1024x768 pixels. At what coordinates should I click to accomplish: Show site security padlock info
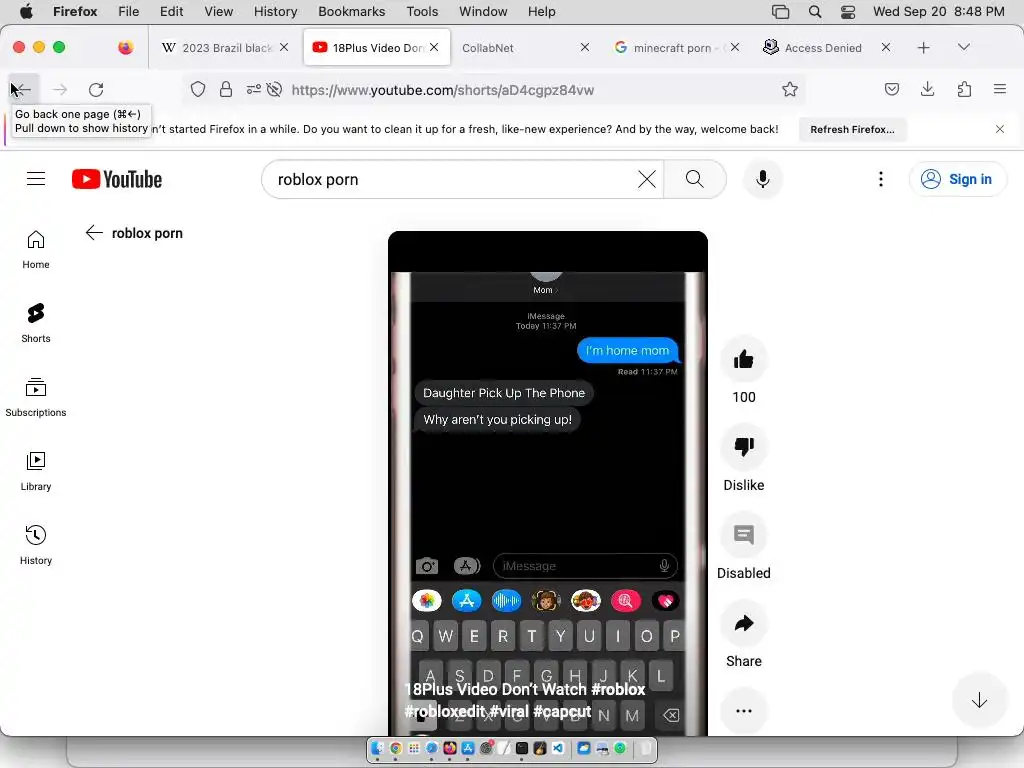coord(226,89)
